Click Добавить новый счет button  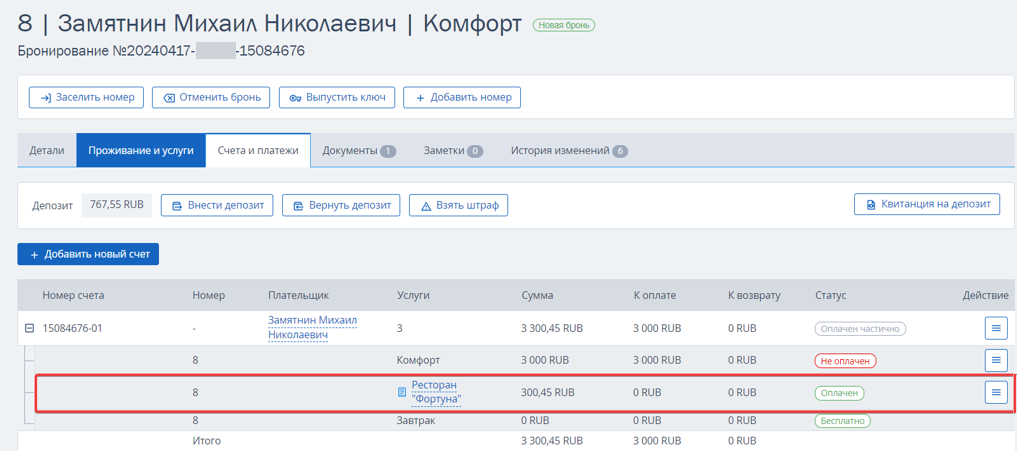[x=88, y=254]
